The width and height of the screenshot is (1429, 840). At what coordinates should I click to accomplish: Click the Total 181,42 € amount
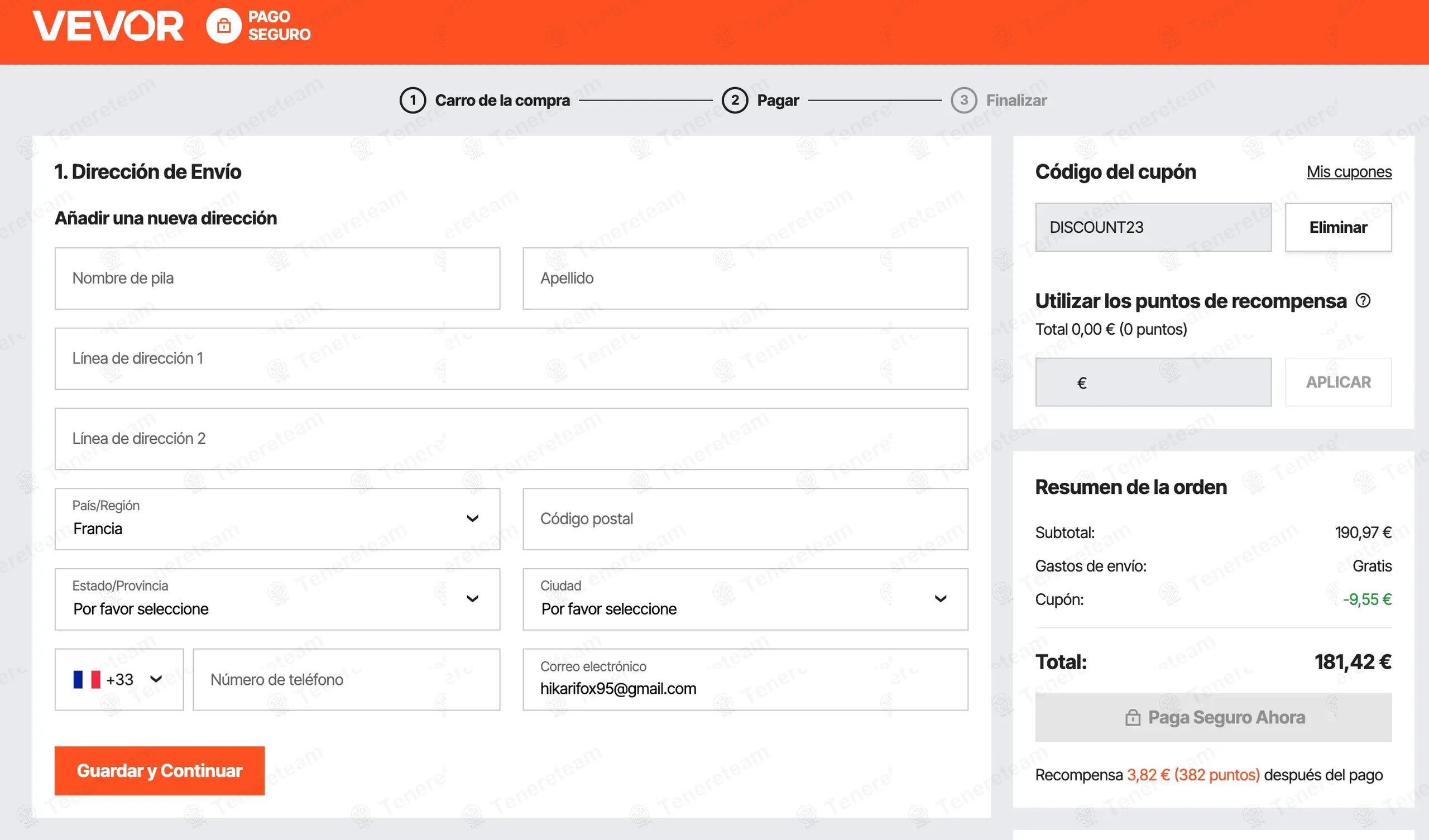point(1353,662)
